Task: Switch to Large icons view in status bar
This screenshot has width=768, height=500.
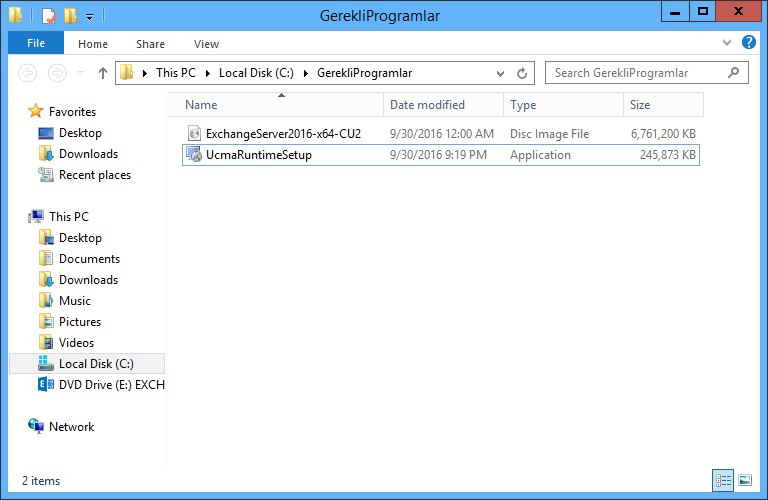Action: 744,480
